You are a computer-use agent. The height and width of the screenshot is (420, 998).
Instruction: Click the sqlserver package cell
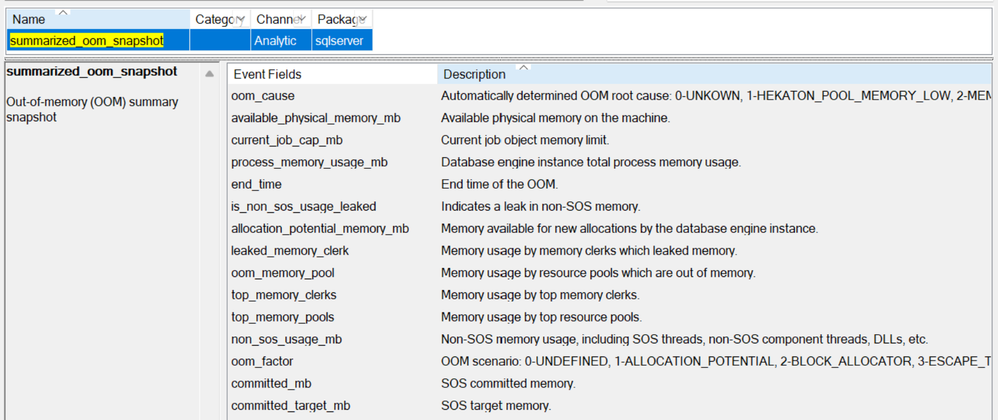tap(342, 41)
